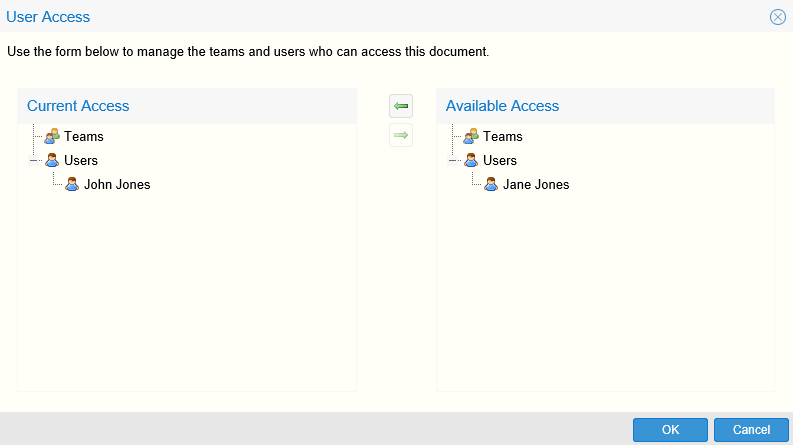Click Users folder icon in Current Access

tap(52, 160)
